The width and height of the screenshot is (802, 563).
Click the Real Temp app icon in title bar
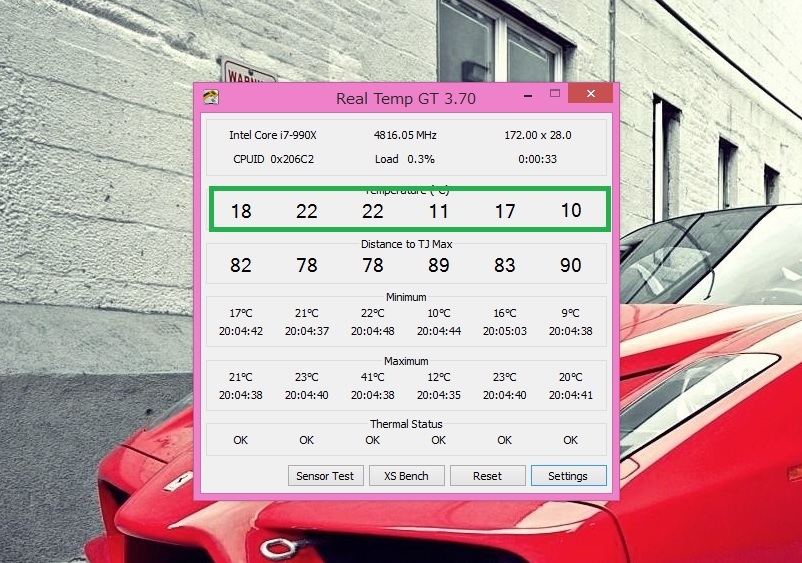coord(211,97)
